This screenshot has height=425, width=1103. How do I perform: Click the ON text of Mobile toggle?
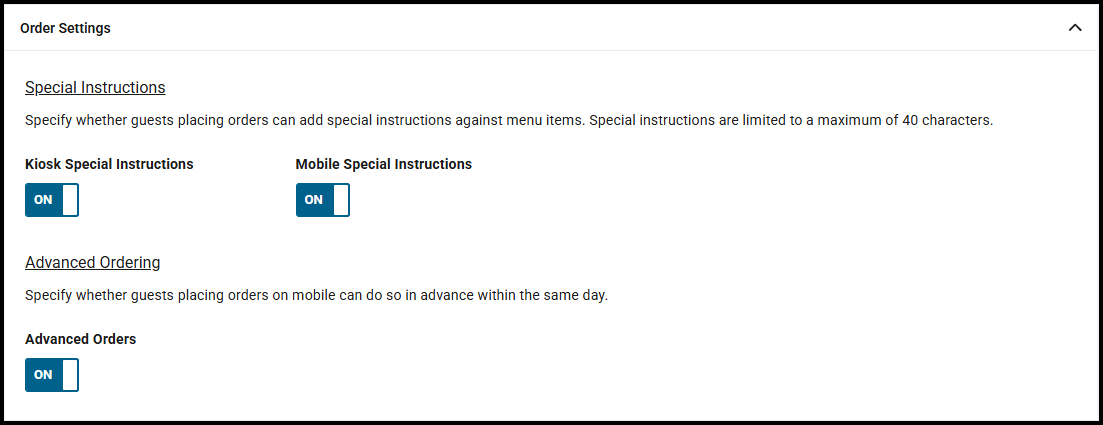[x=314, y=200]
